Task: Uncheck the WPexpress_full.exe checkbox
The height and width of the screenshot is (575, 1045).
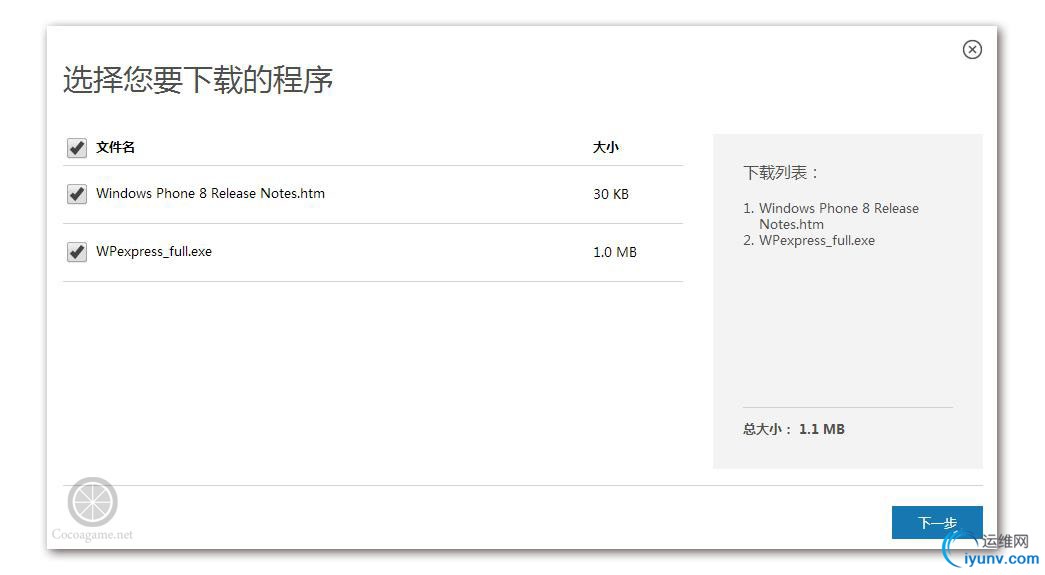Action: click(77, 252)
